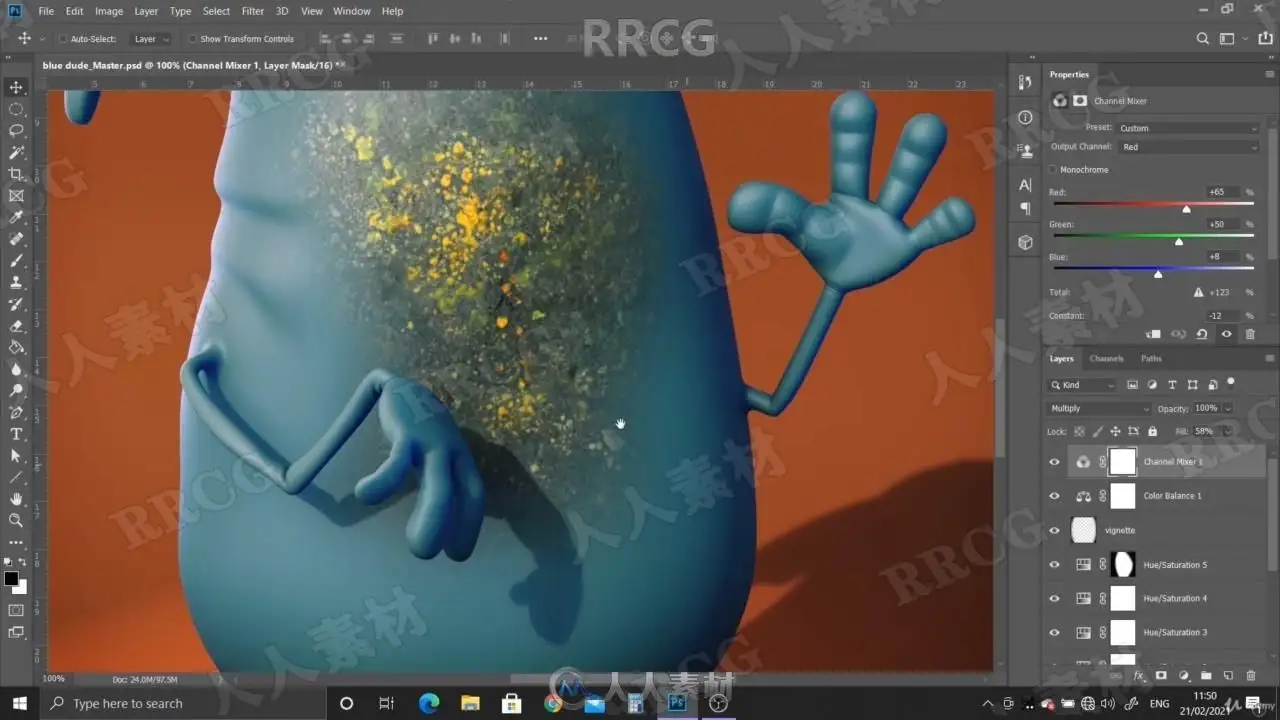Open the Output Channel dropdown
1280x720 pixels.
point(1189,147)
